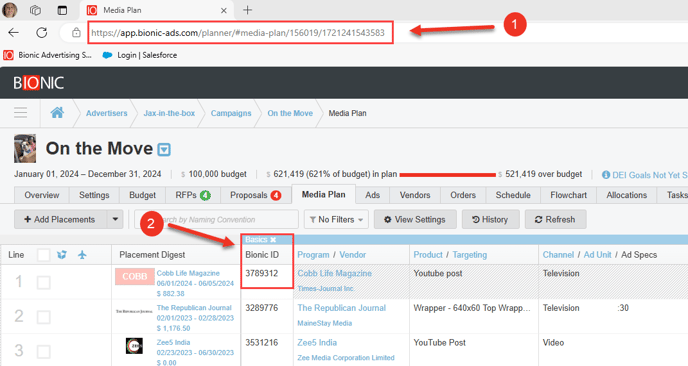Switch to the Overview tab
The height and width of the screenshot is (366, 688).
click(42, 195)
